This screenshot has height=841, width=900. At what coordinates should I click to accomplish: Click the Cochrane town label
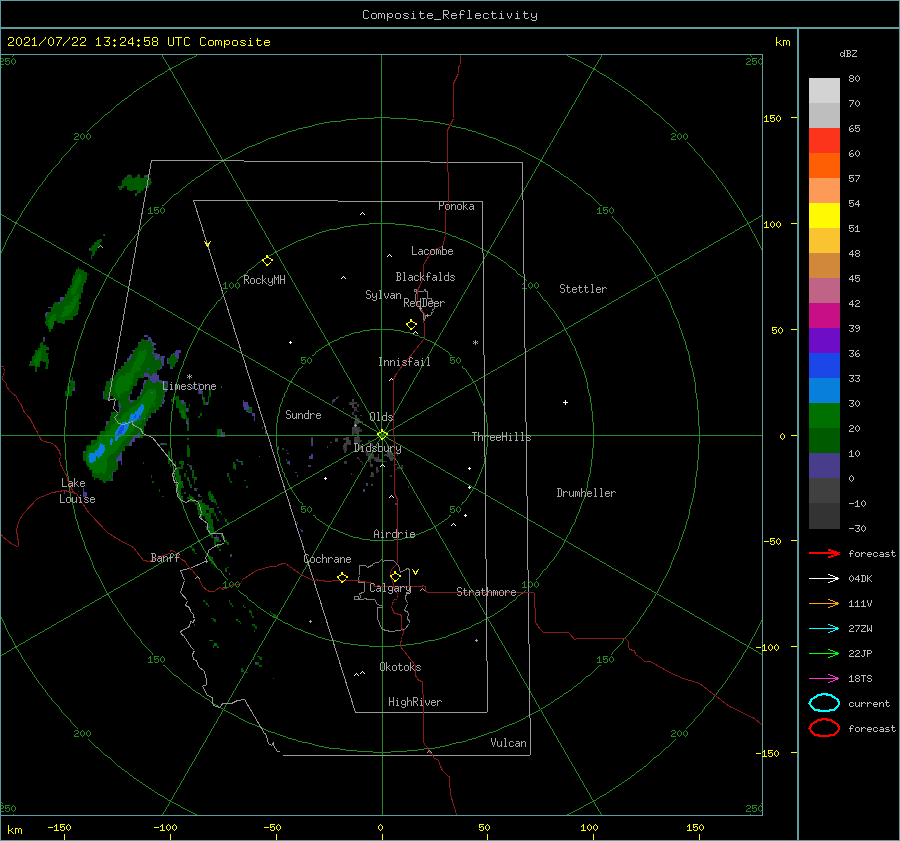pyautogui.click(x=327, y=559)
